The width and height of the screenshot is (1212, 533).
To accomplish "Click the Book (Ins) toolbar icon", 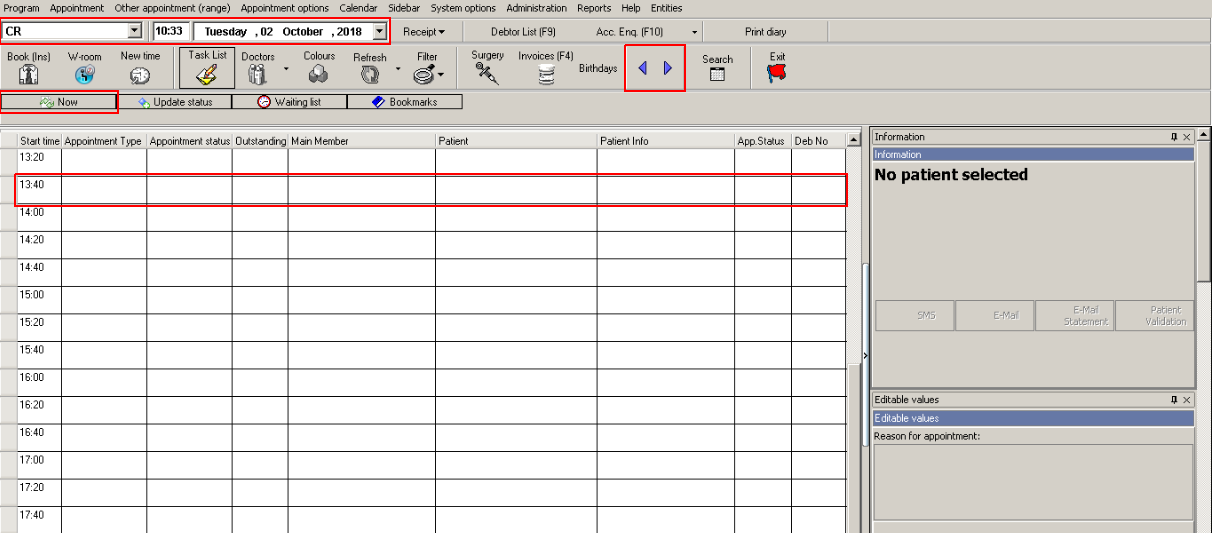I will pyautogui.click(x=28, y=75).
